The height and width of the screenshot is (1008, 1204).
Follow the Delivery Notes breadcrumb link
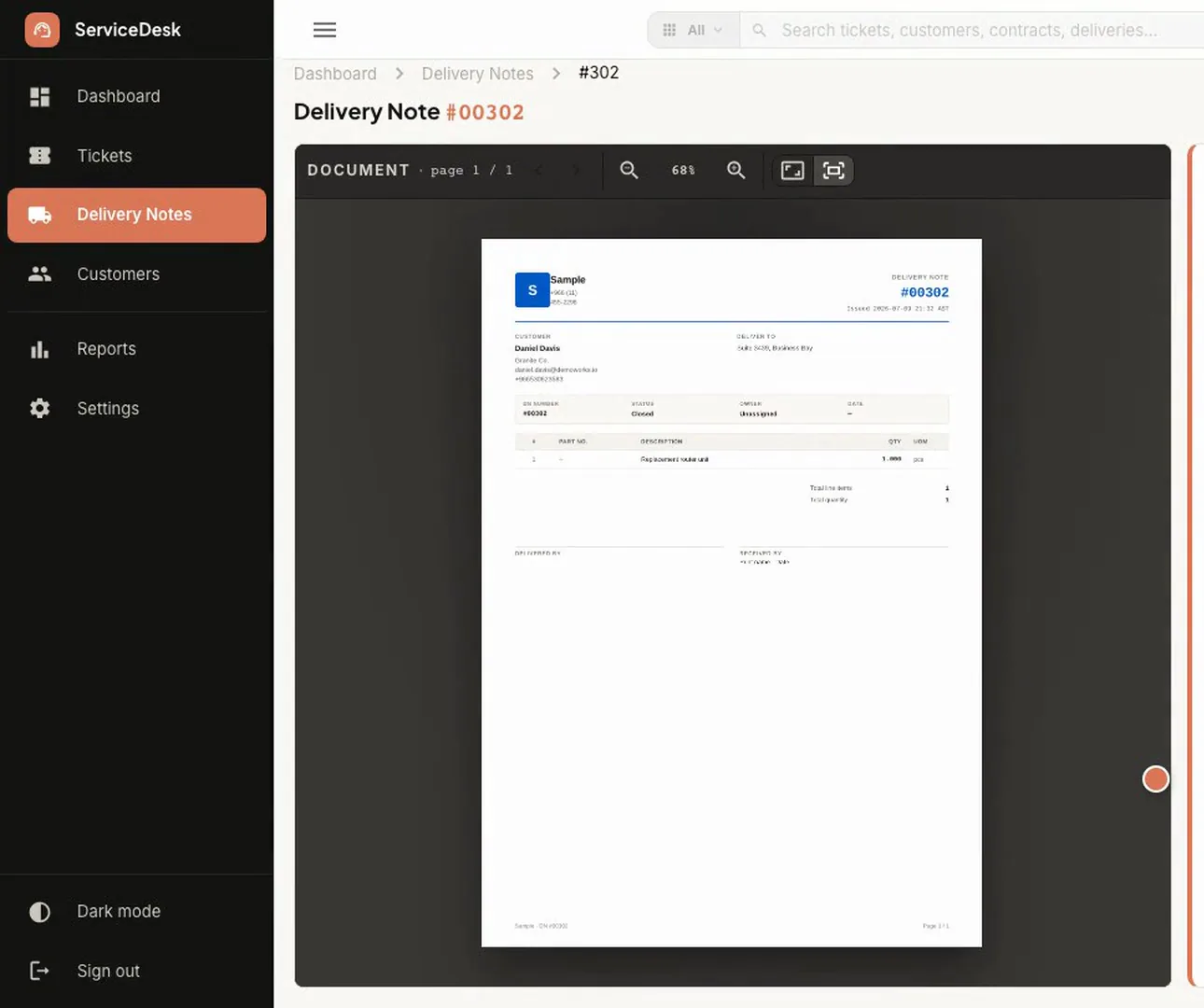point(478,74)
